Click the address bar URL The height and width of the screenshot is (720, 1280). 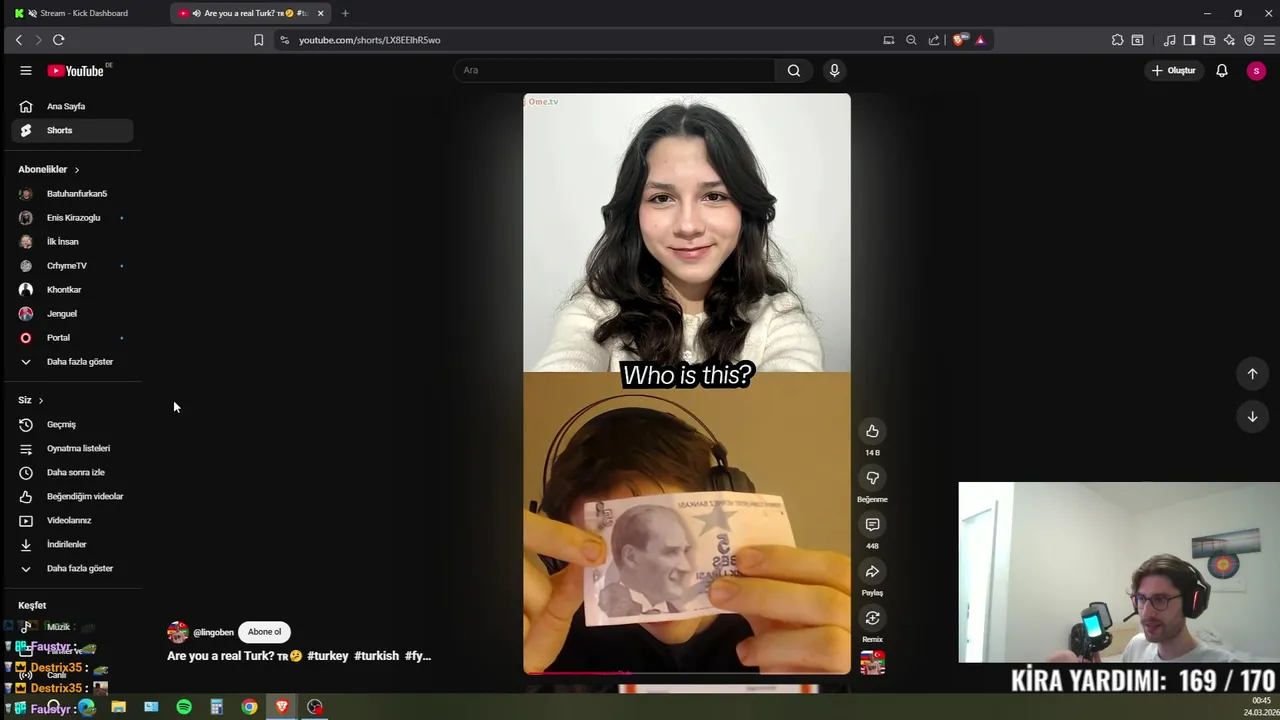click(x=370, y=40)
